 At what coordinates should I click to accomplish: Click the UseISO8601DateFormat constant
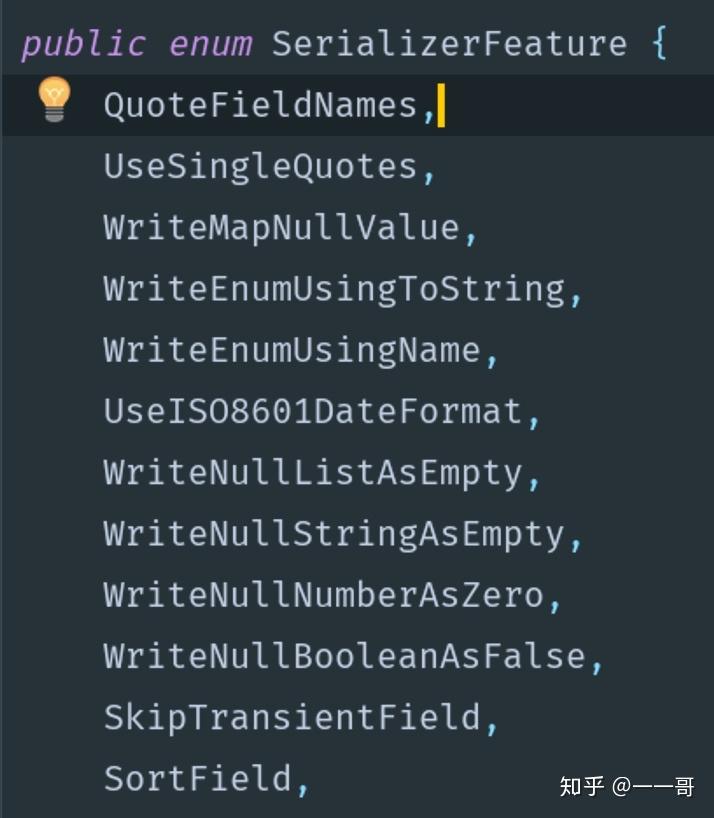tap(313, 411)
